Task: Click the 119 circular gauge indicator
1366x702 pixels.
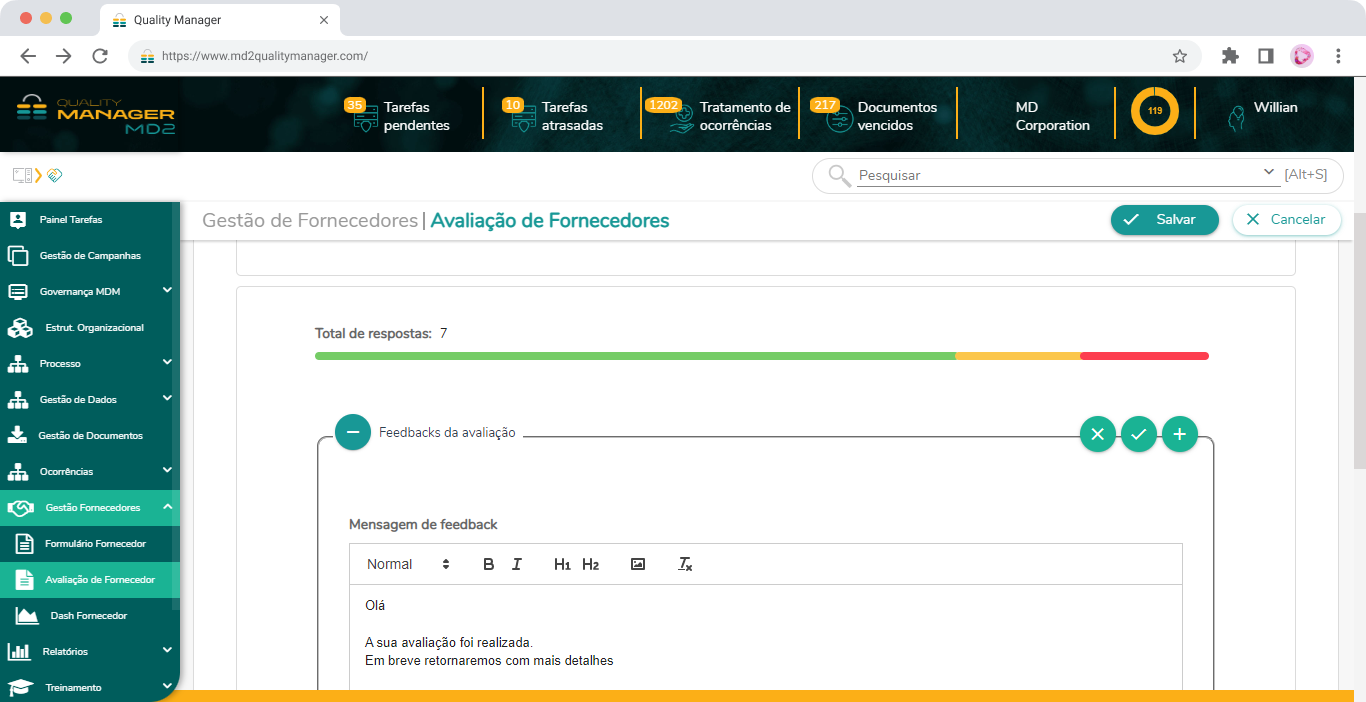Action: 1155,112
